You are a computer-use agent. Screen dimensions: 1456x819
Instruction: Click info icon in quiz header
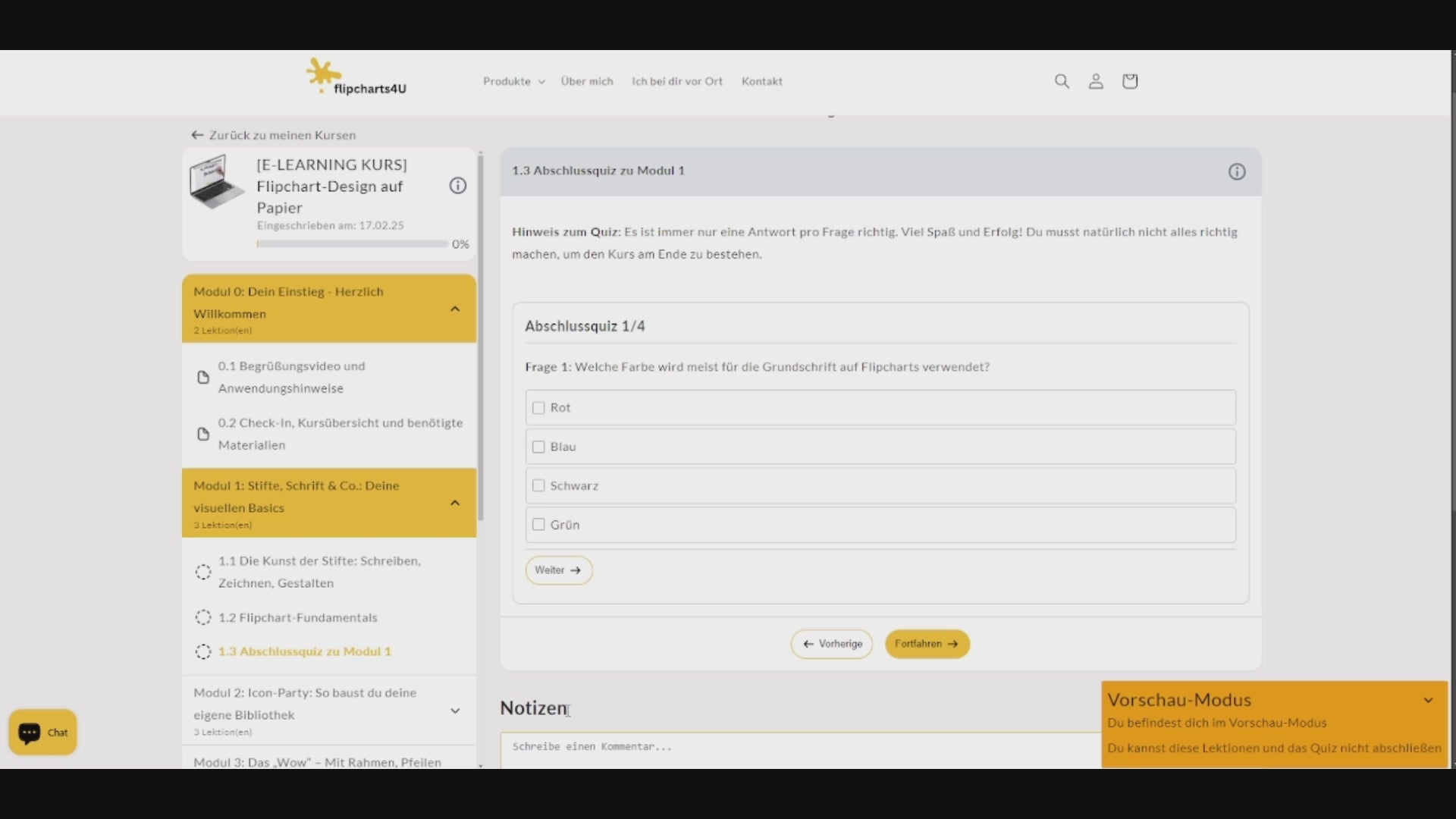coord(1237,172)
